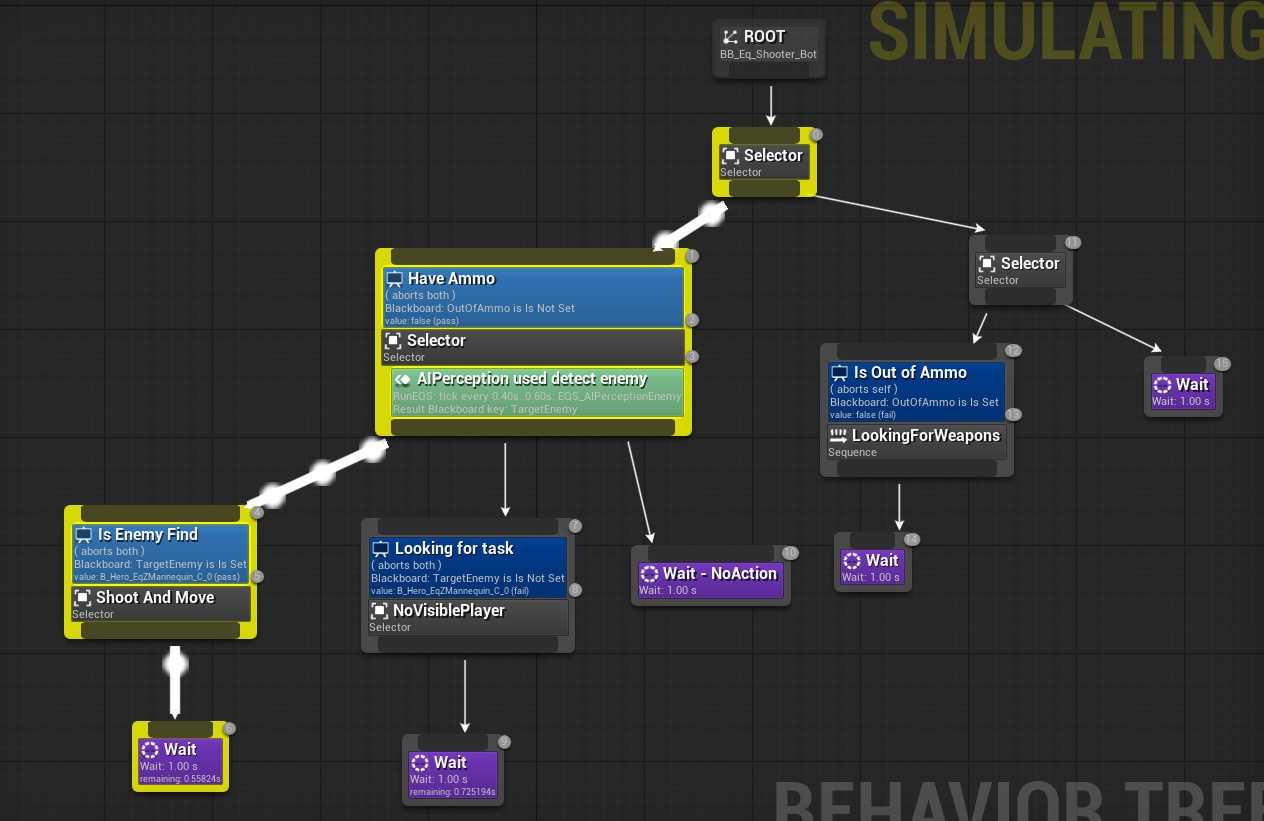
Task: Click the Shoot And Move selector icon
Action: tap(83, 598)
